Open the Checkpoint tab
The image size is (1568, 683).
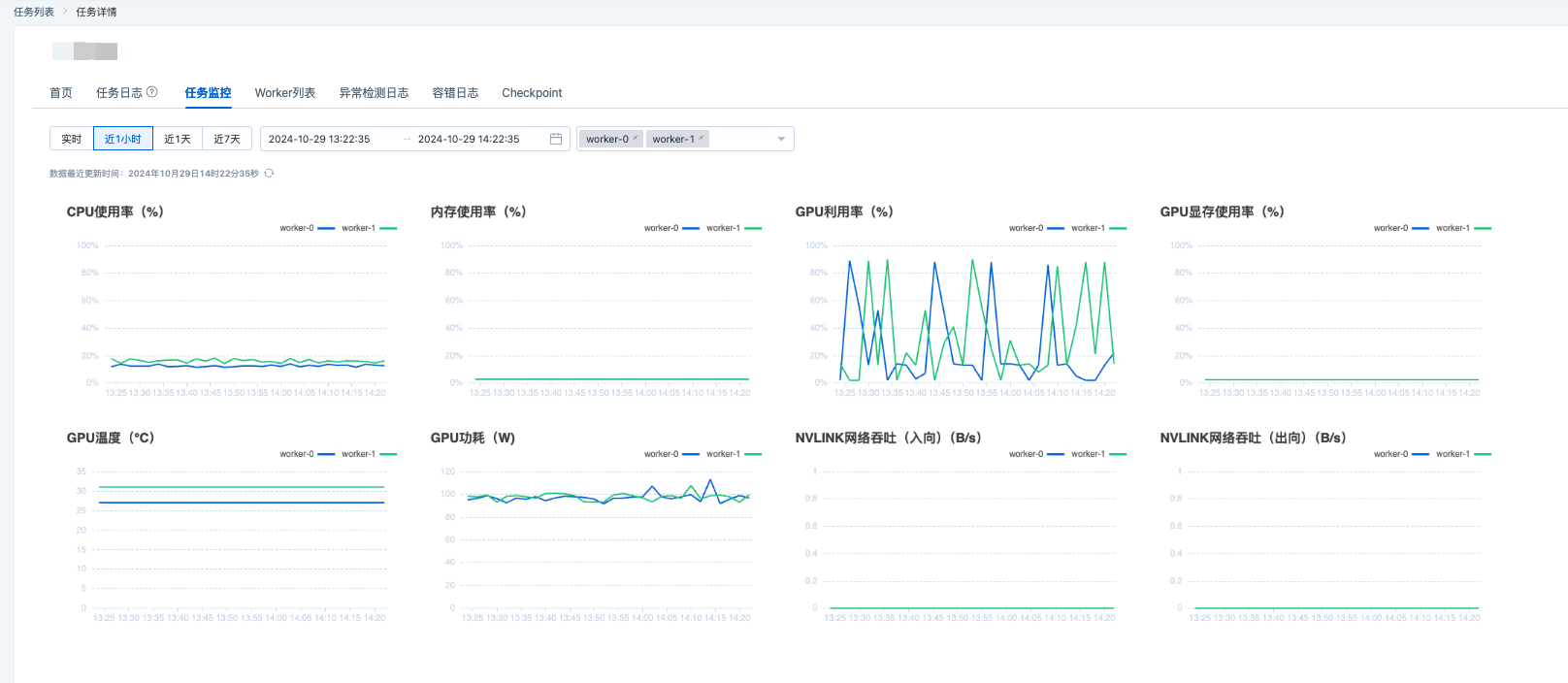click(532, 93)
